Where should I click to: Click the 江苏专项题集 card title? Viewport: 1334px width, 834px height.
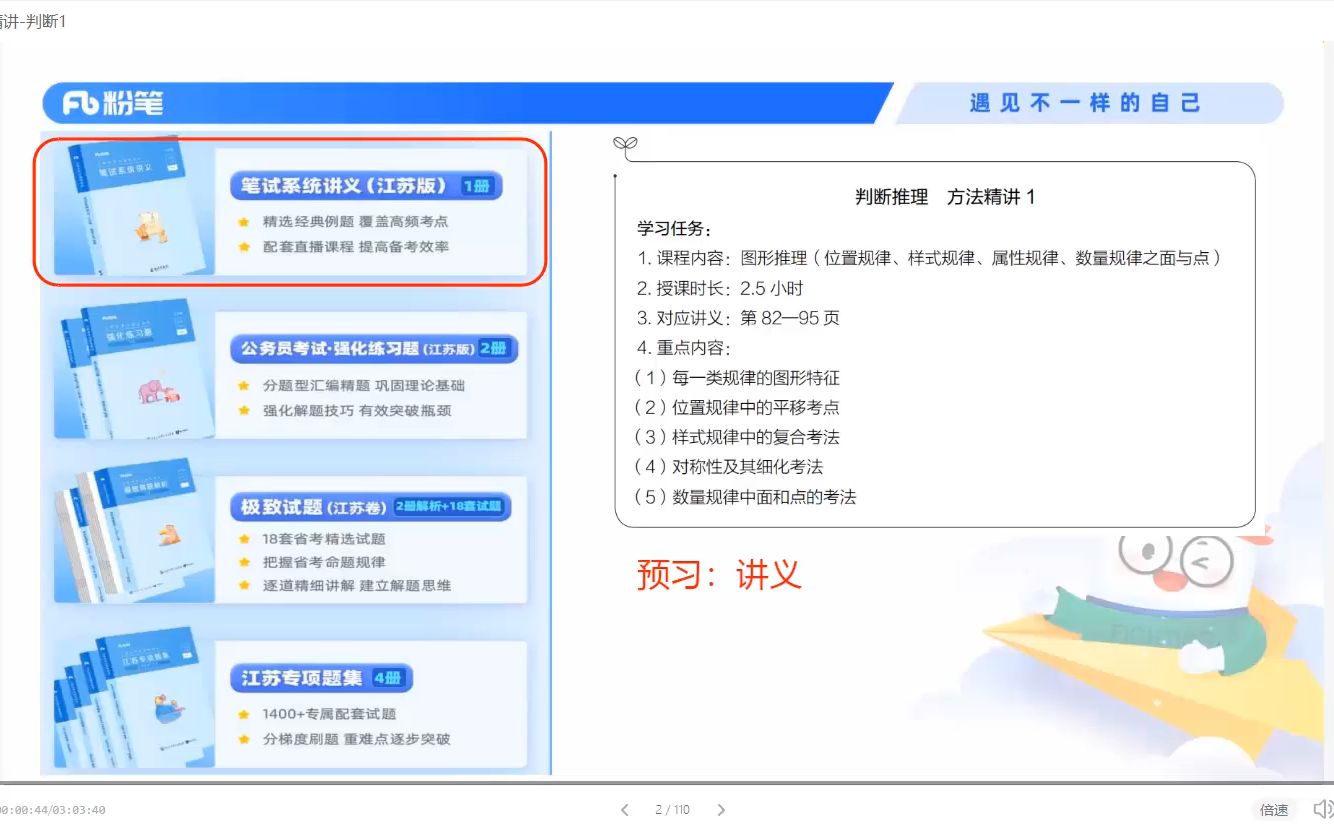302,679
